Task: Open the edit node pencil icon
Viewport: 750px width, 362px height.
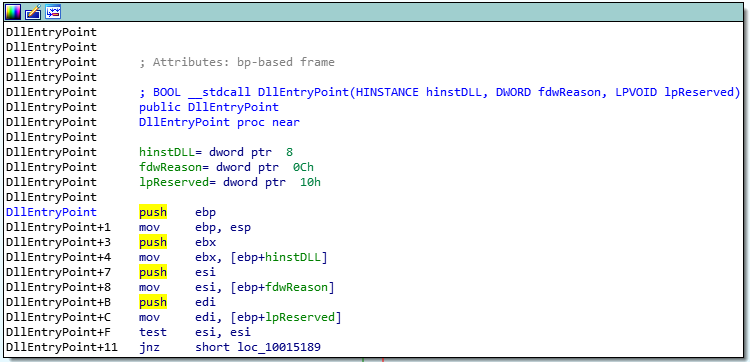Action: (x=33, y=12)
